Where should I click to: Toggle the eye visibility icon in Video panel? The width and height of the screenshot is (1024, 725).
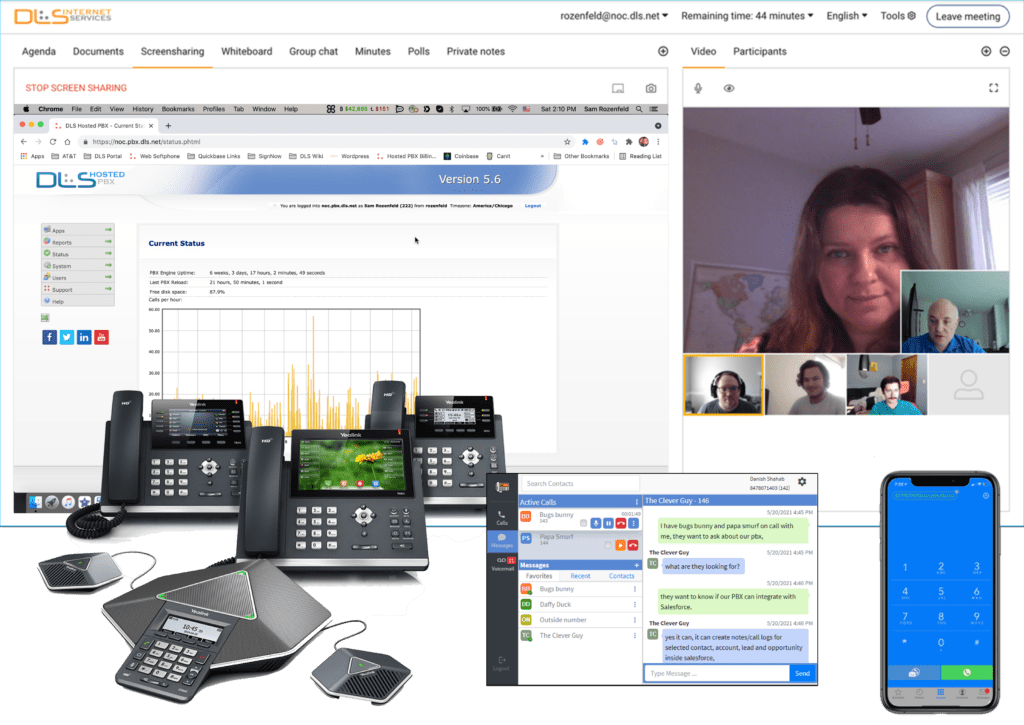(x=729, y=88)
